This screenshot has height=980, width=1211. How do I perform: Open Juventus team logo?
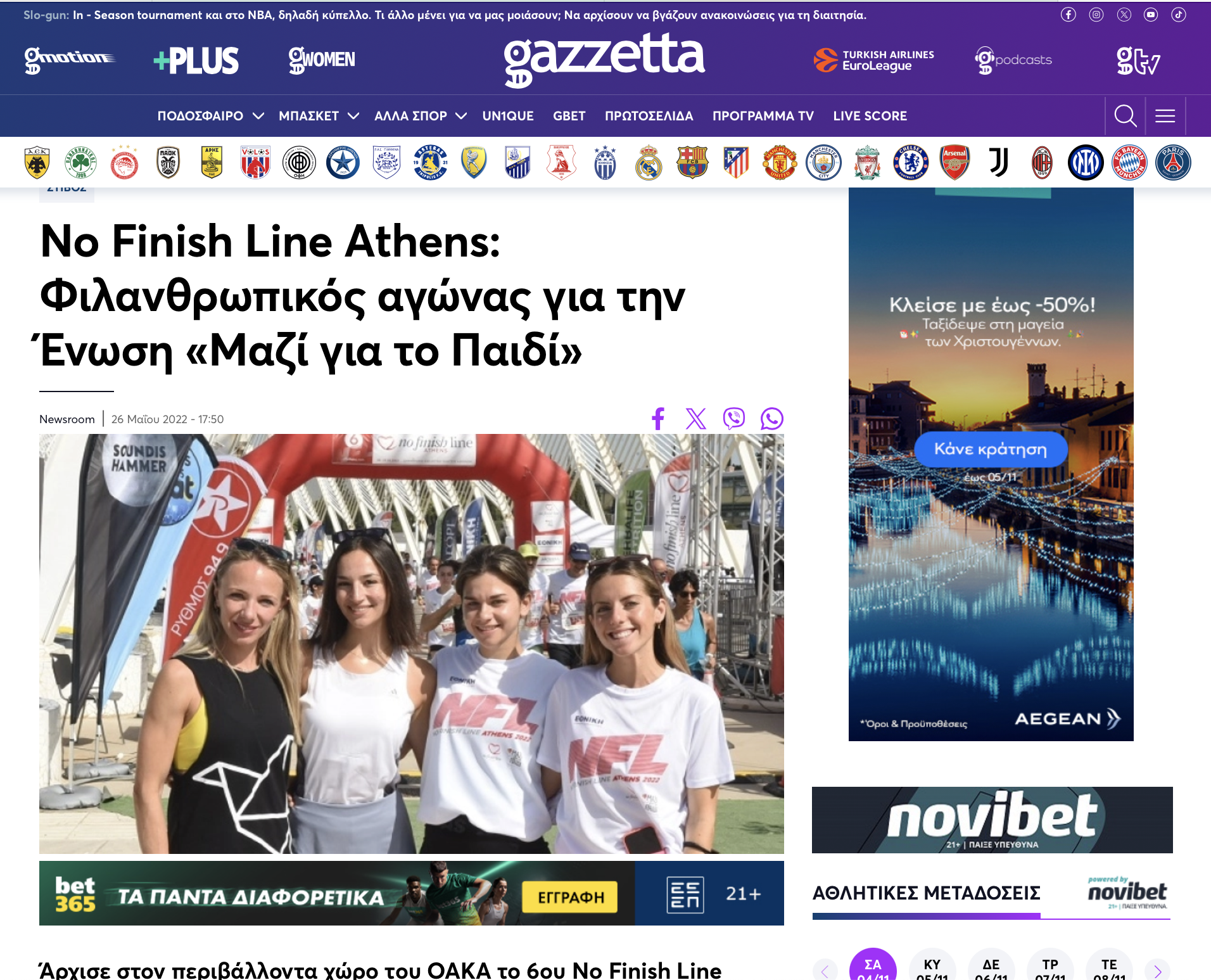click(999, 162)
